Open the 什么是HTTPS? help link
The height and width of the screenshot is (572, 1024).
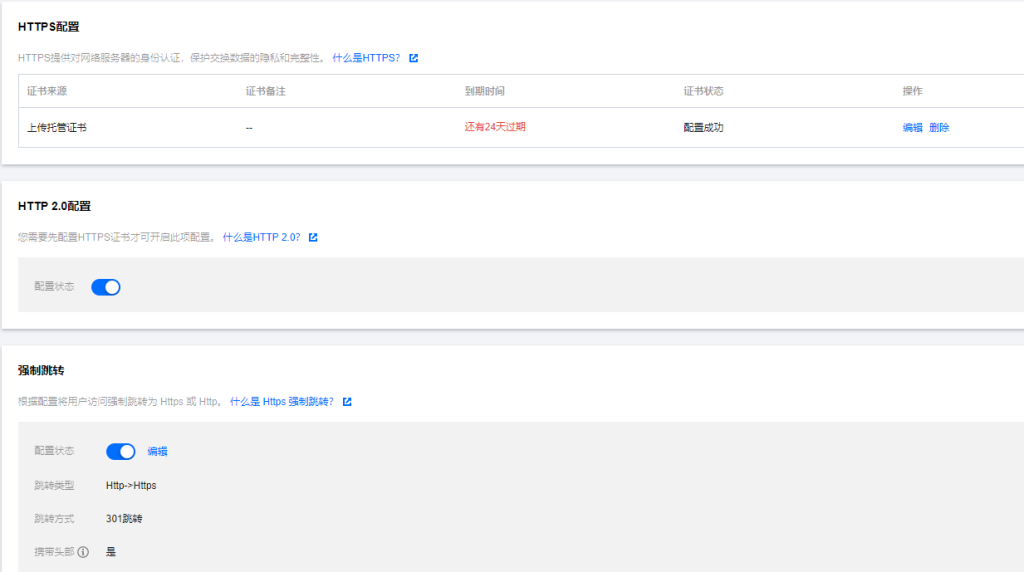(x=366, y=58)
